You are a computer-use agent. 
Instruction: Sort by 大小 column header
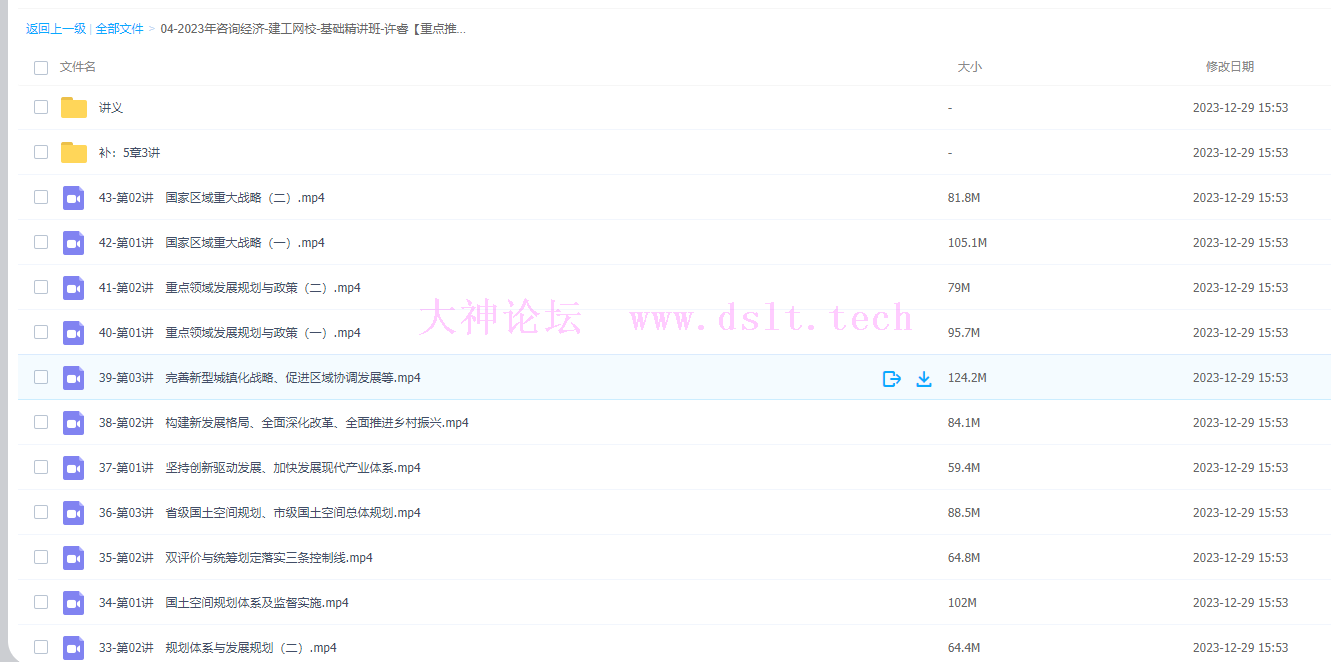coord(970,67)
